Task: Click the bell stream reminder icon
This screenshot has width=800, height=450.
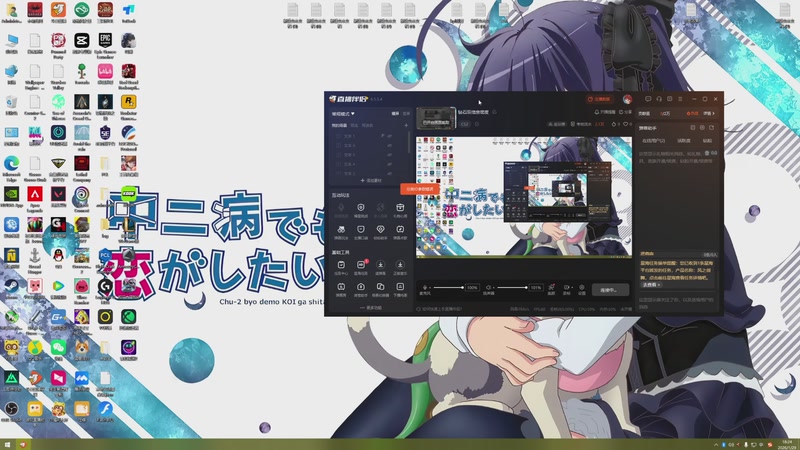Action: [x=596, y=112]
